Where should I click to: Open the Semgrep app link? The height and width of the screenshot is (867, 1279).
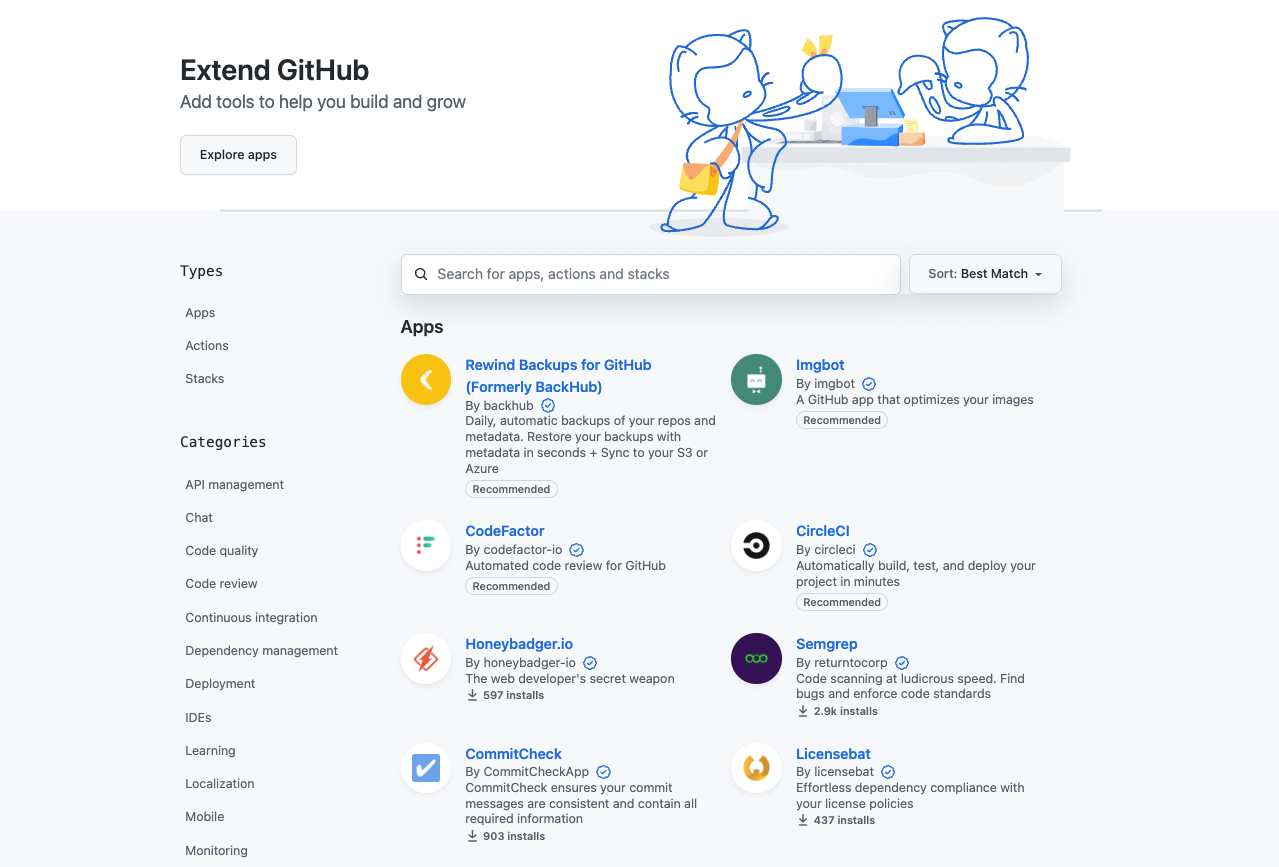click(x=827, y=644)
